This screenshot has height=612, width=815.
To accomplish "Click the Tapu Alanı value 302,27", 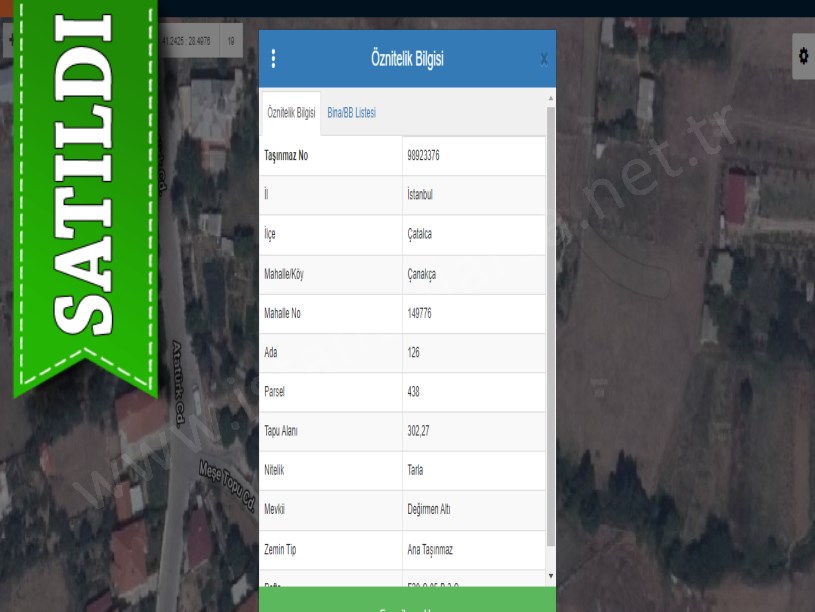I will 419,431.
